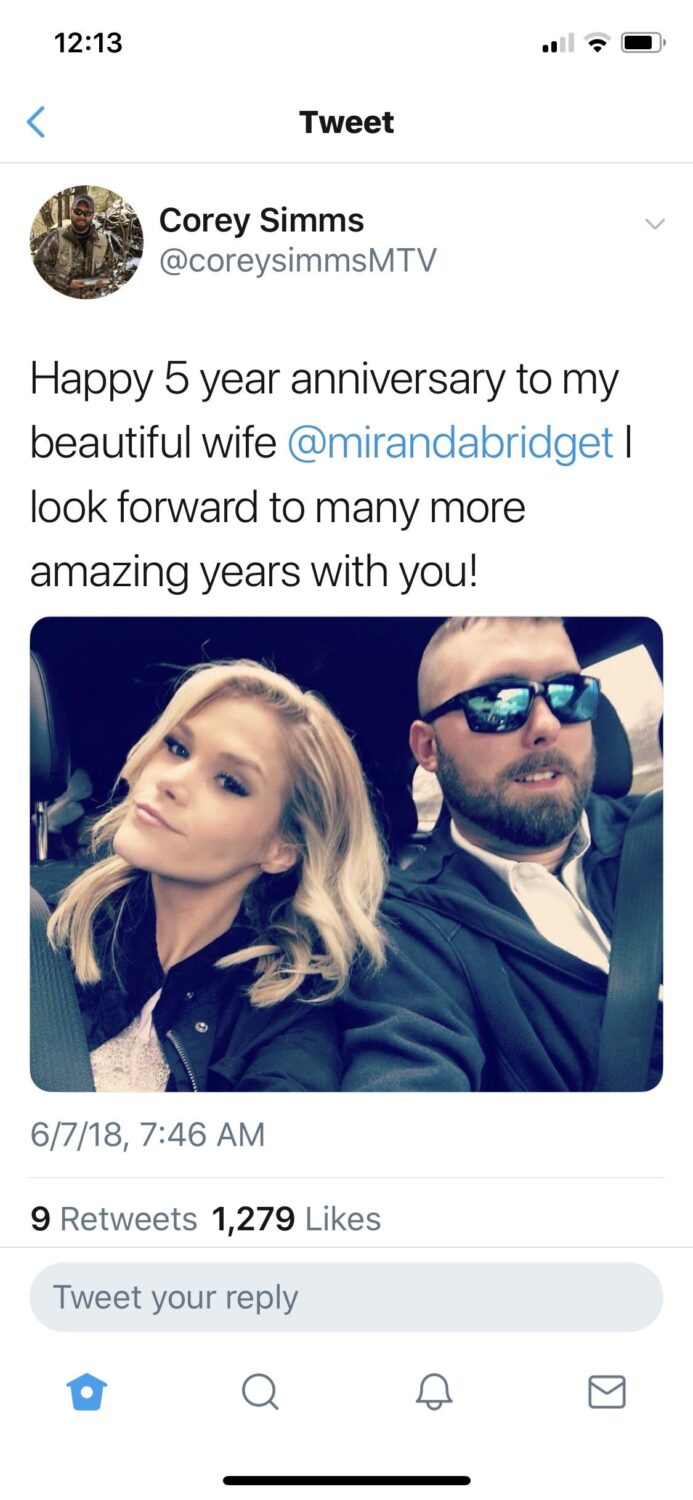Check the Wi-Fi status icon
This screenshot has height=1500, width=693.
pyautogui.click(x=598, y=43)
